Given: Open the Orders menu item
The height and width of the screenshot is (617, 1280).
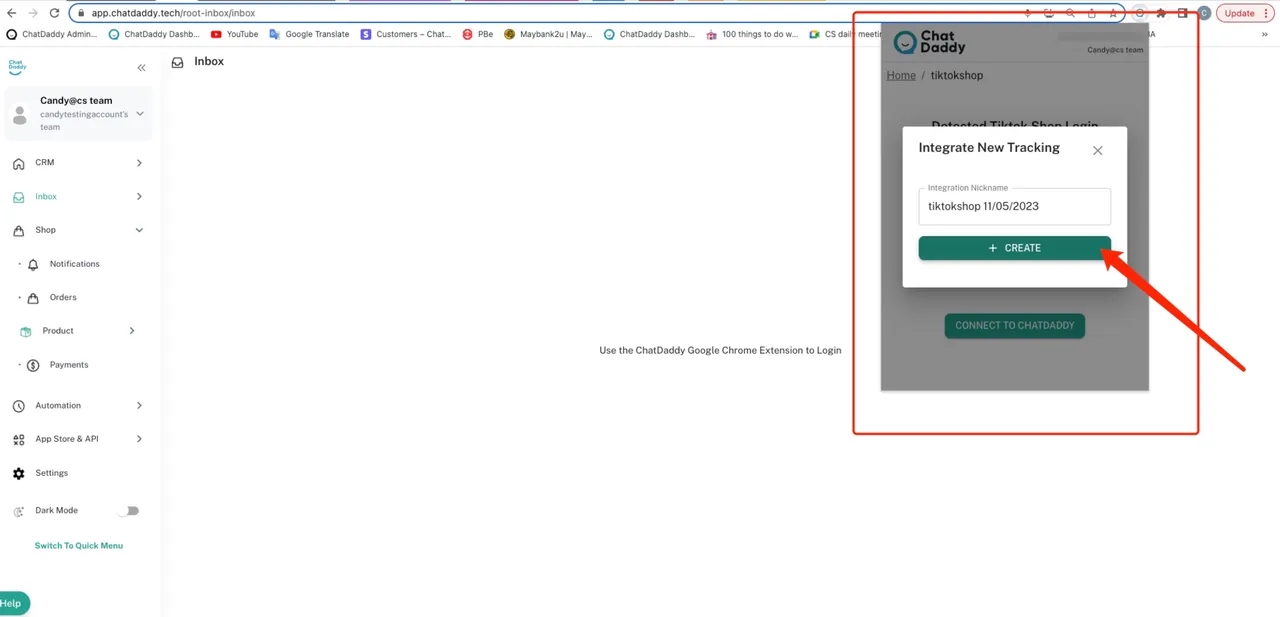Looking at the screenshot, I should pyautogui.click(x=63, y=298).
